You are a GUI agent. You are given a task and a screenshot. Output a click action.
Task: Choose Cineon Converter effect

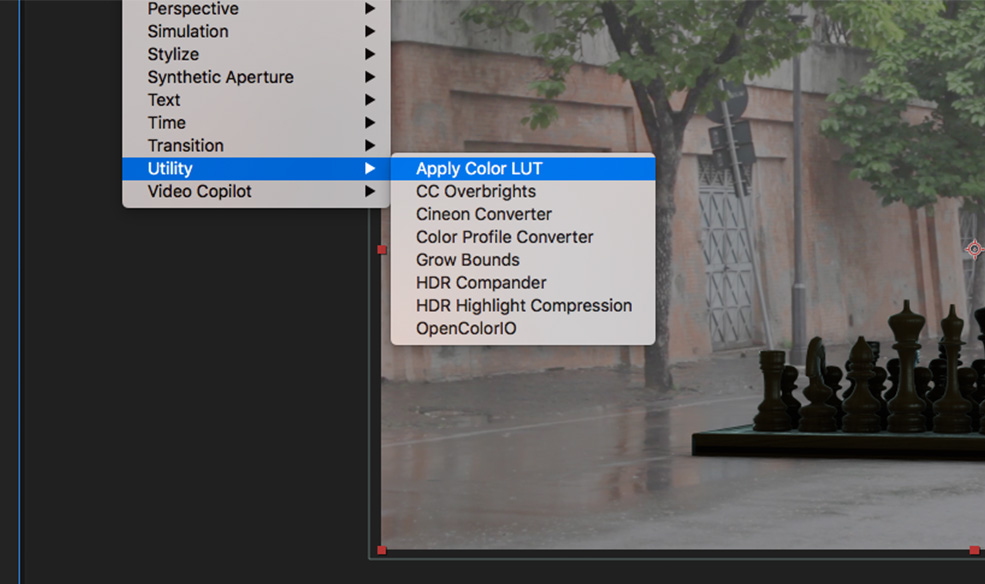[x=523, y=214]
